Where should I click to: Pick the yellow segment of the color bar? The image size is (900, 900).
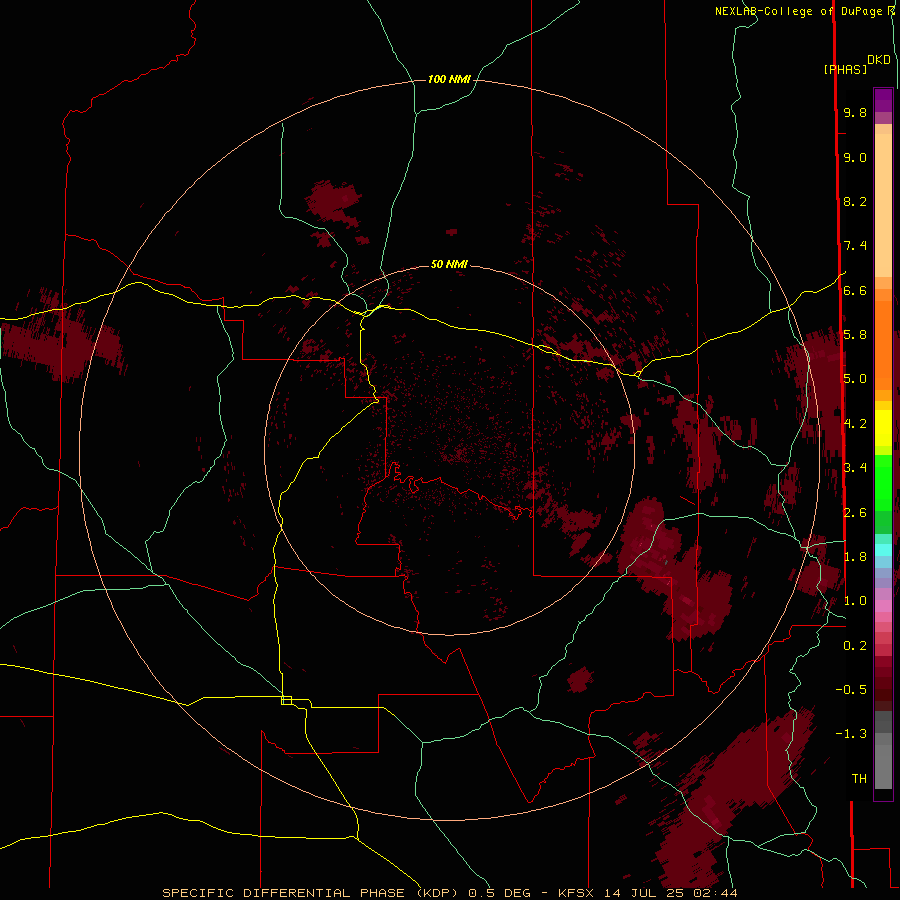point(883,428)
